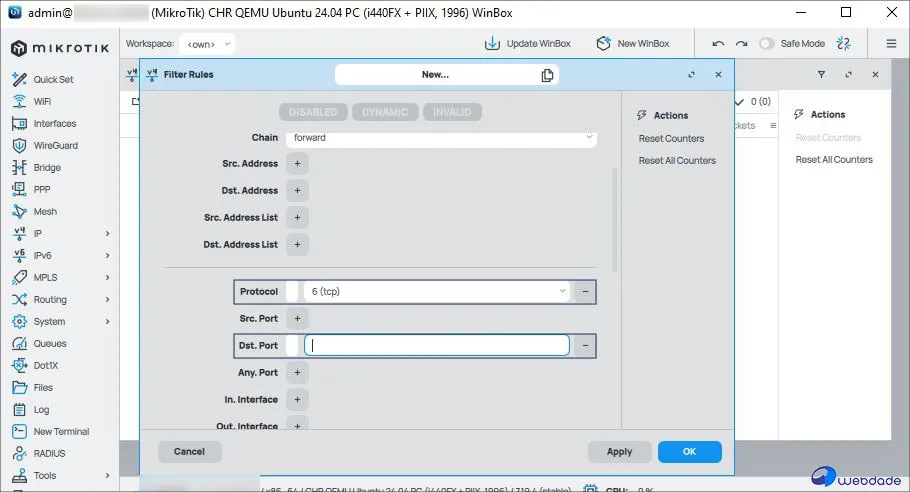
Task: Click the Apply button
Action: (x=619, y=452)
